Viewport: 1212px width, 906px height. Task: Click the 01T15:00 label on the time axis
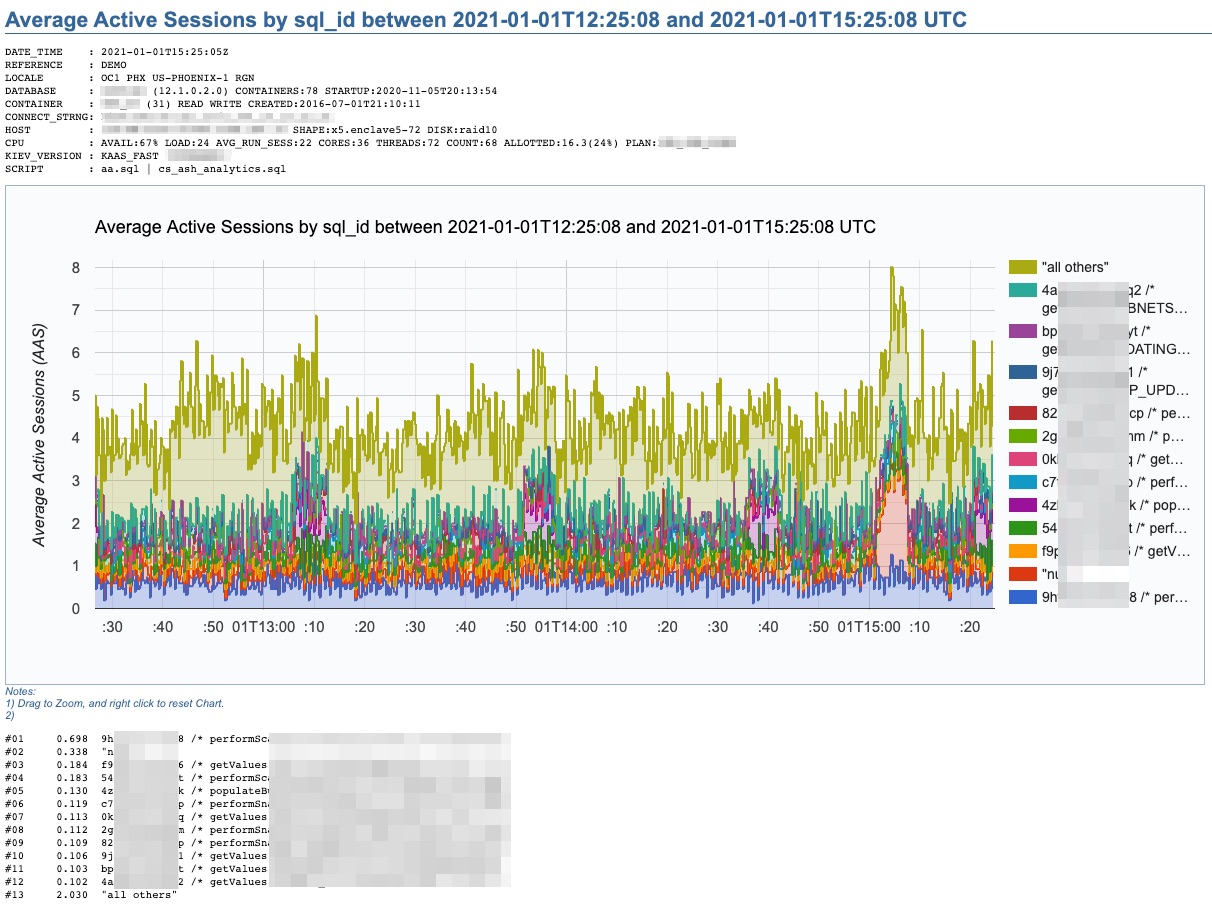(868, 627)
